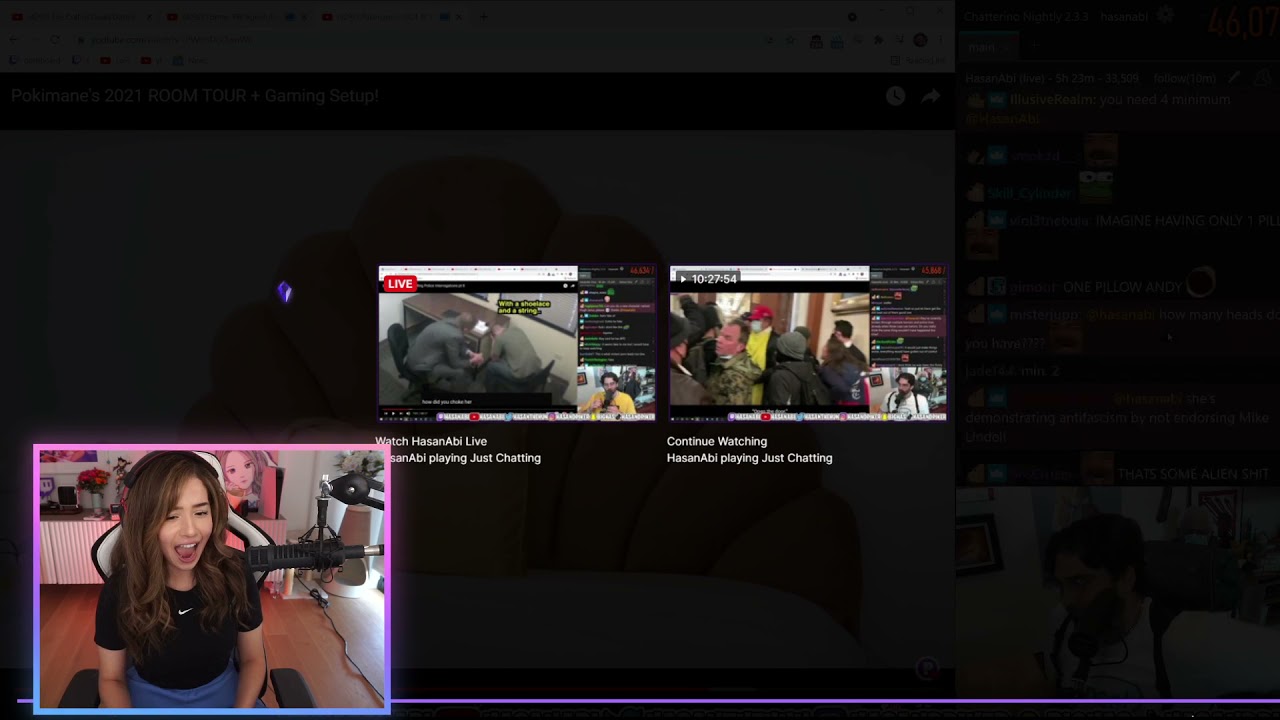Click the Pokimane's 2021 ROOM TOUR video title

(x=195, y=96)
